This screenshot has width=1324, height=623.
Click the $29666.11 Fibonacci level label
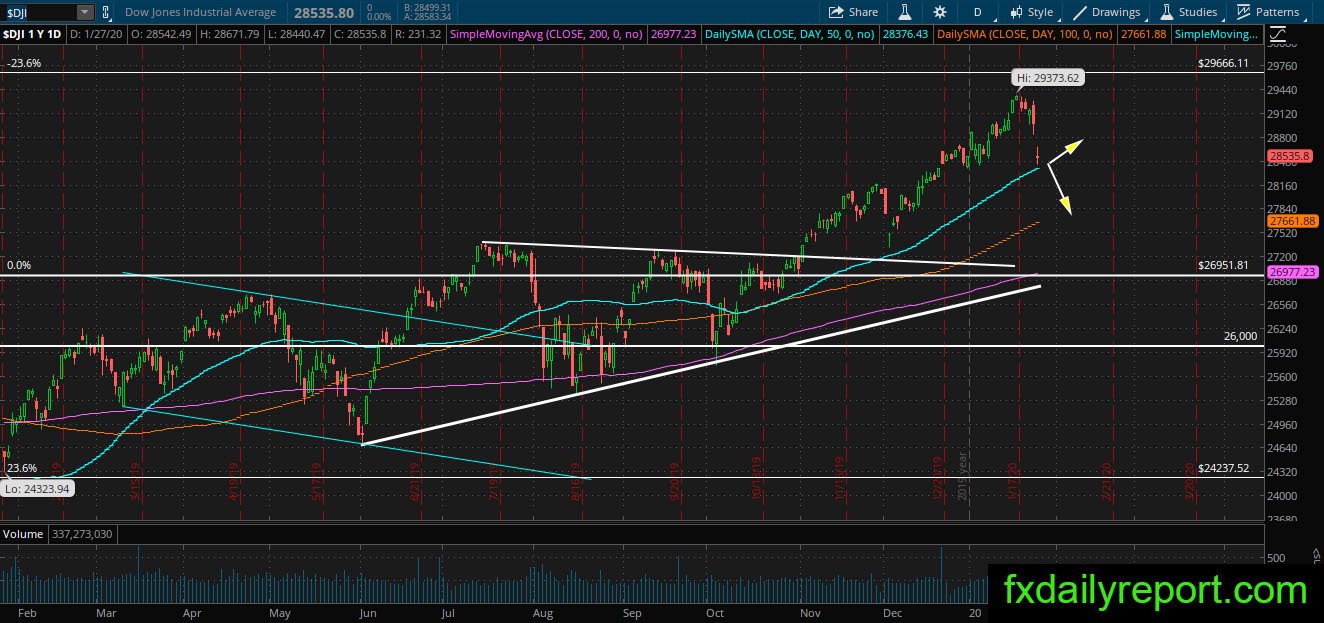(x=1223, y=62)
